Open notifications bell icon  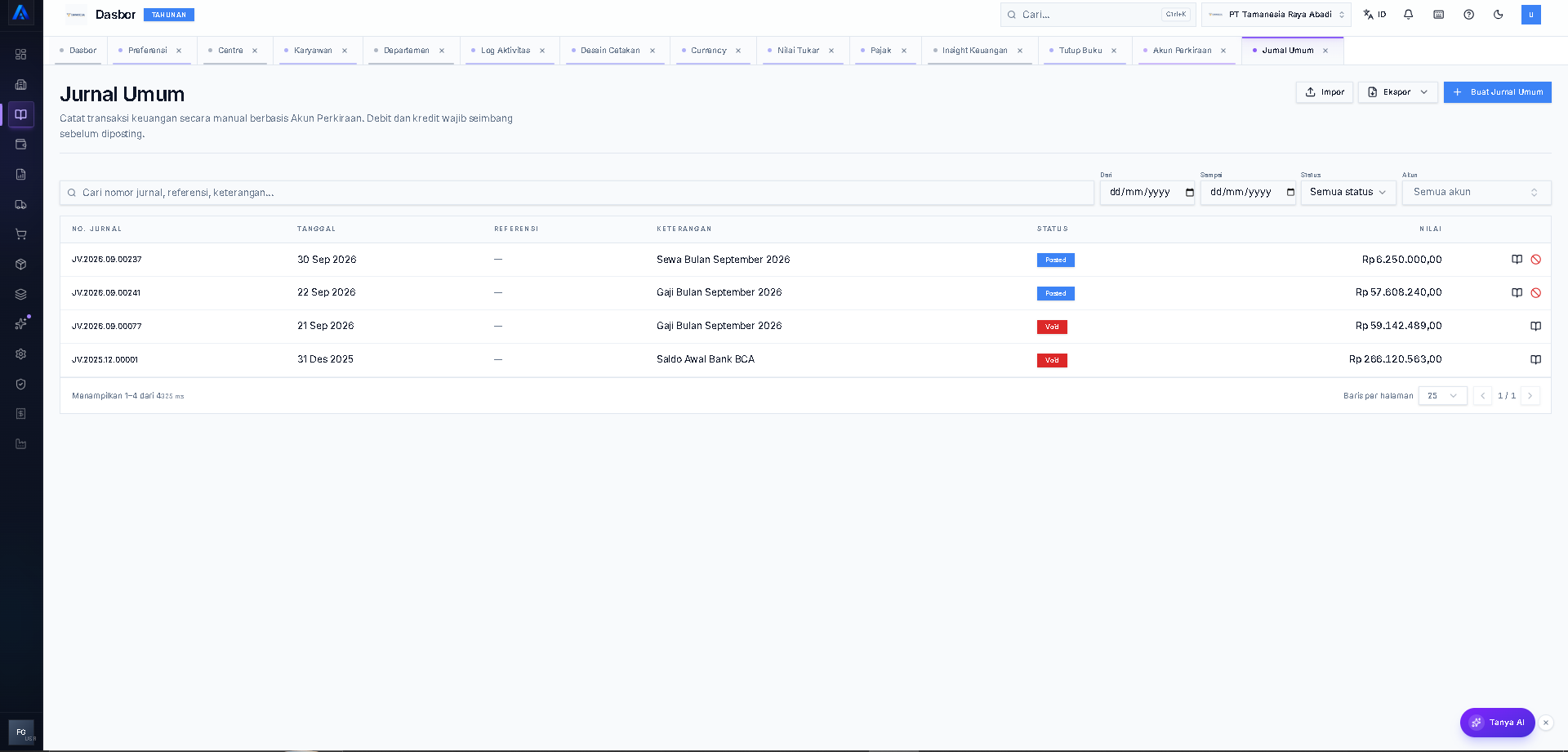pos(1409,15)
